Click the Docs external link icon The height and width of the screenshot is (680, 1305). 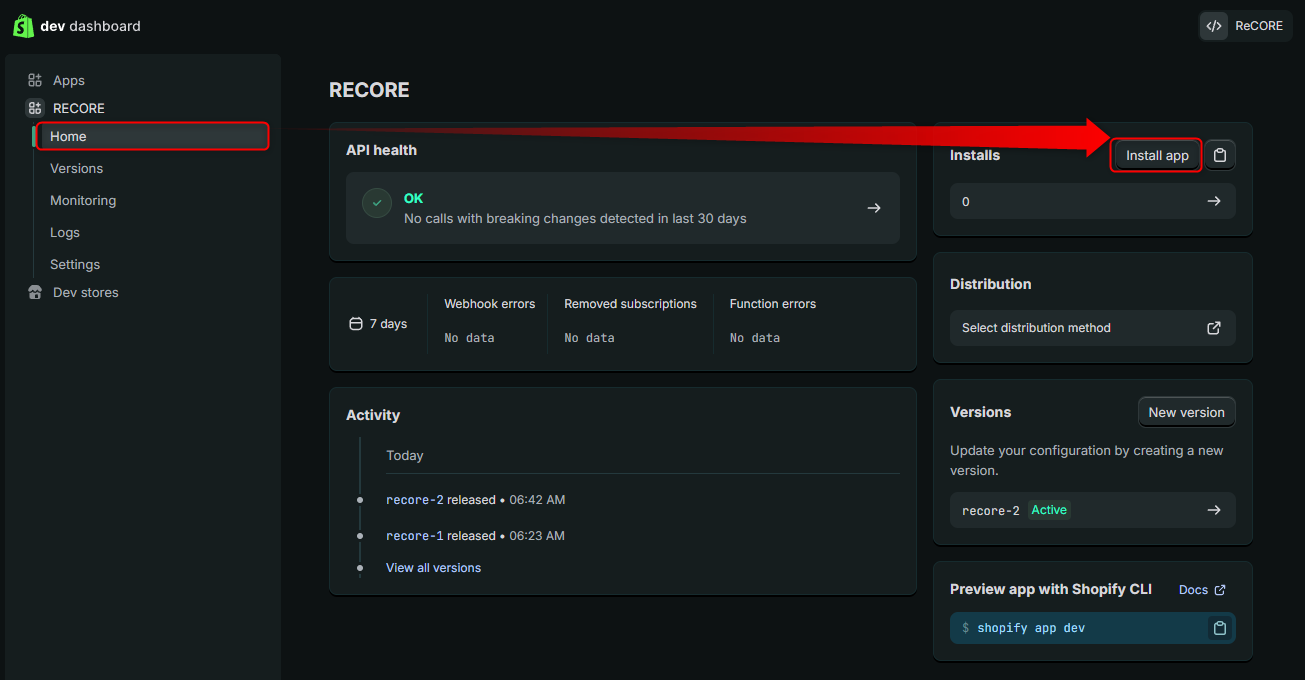point(1220,590)
